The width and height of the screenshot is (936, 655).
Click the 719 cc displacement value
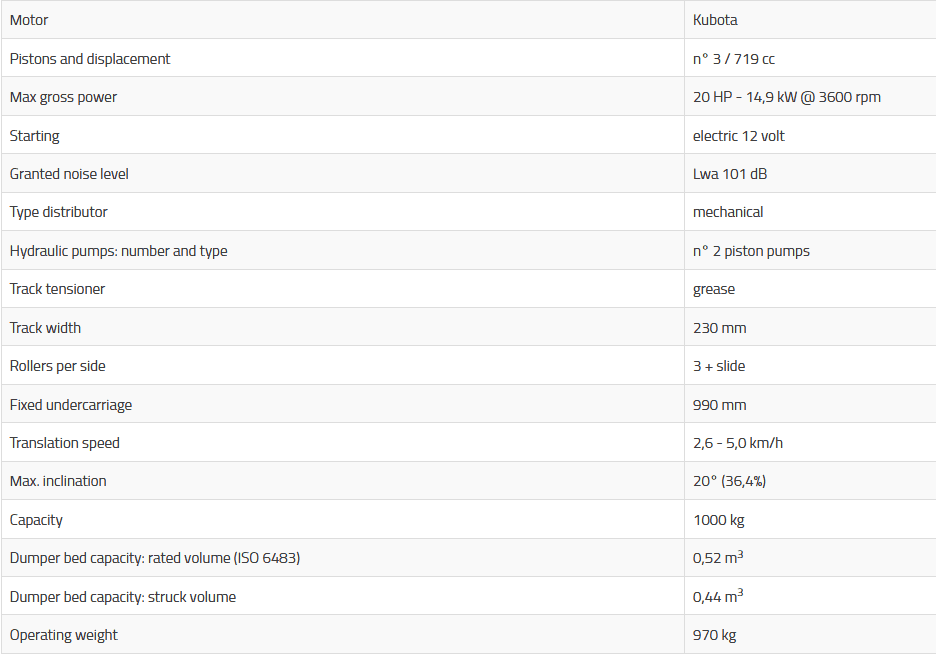(x=733, y=59)
